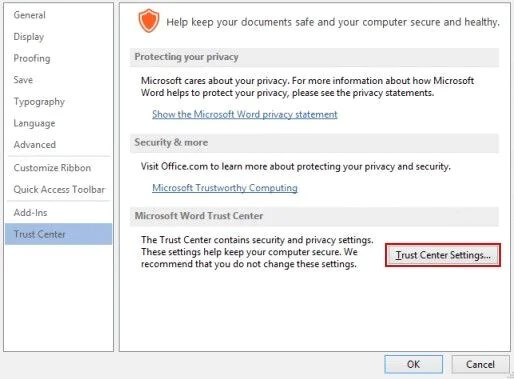514x379 pixels.
Task: Click the Protecting your privacy section header
Action: [314, 57]
